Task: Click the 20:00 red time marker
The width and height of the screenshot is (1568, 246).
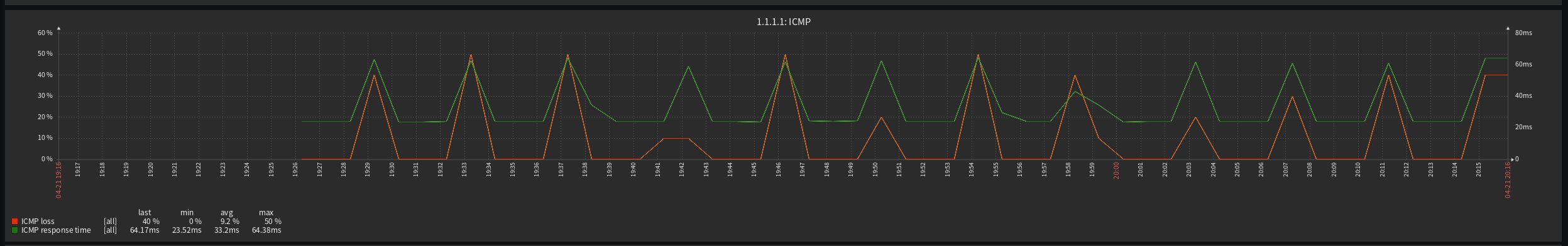Action: point(1116,170)
